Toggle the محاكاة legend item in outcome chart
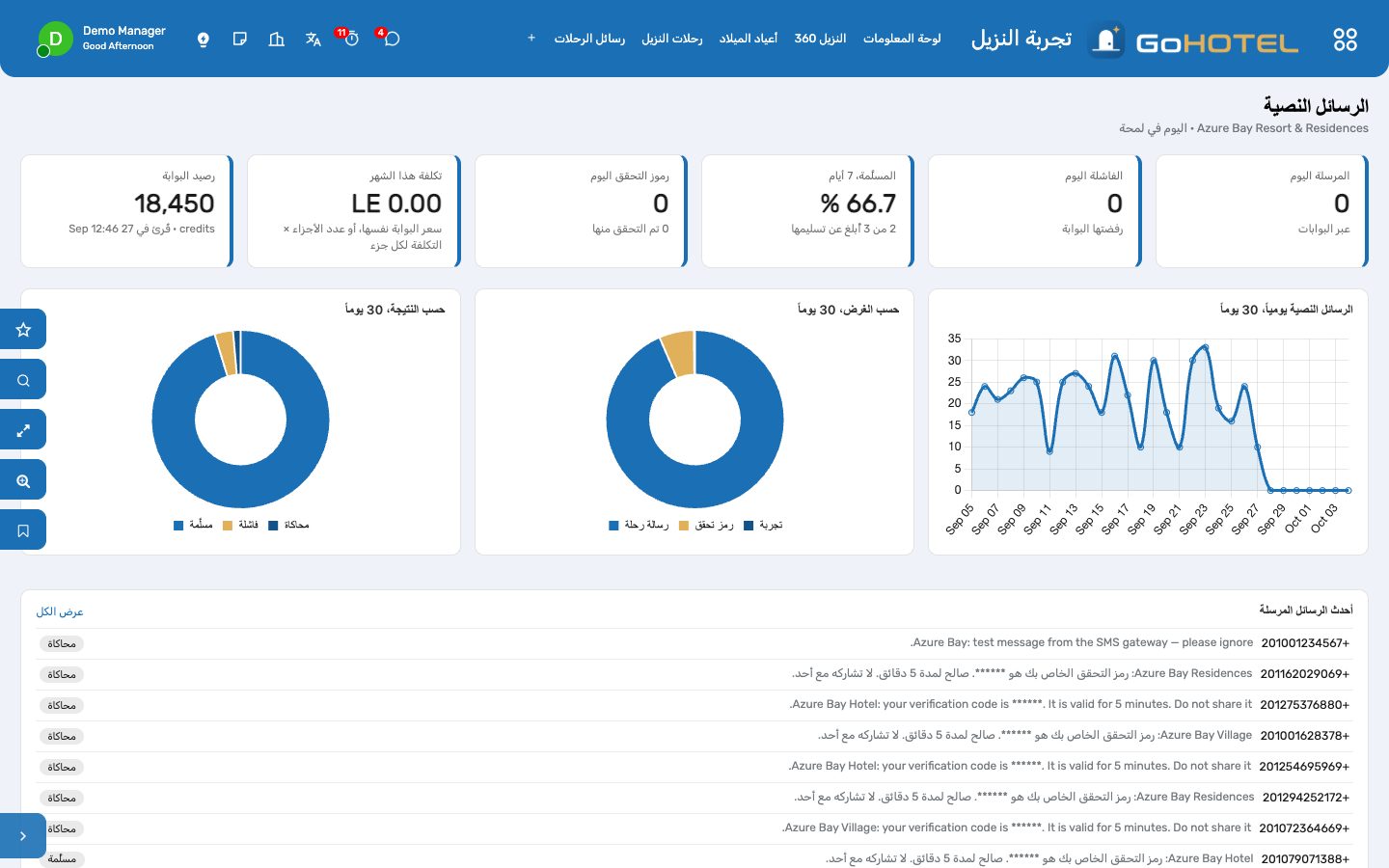The width and height of the screenshot is (1389, 868). (288, 525)
